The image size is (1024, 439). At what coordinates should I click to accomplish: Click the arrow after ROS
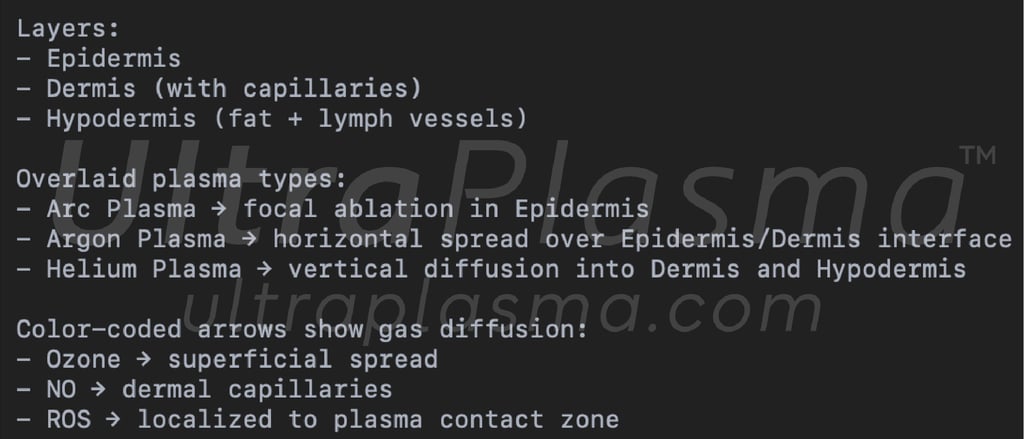(x=114, y=420)
